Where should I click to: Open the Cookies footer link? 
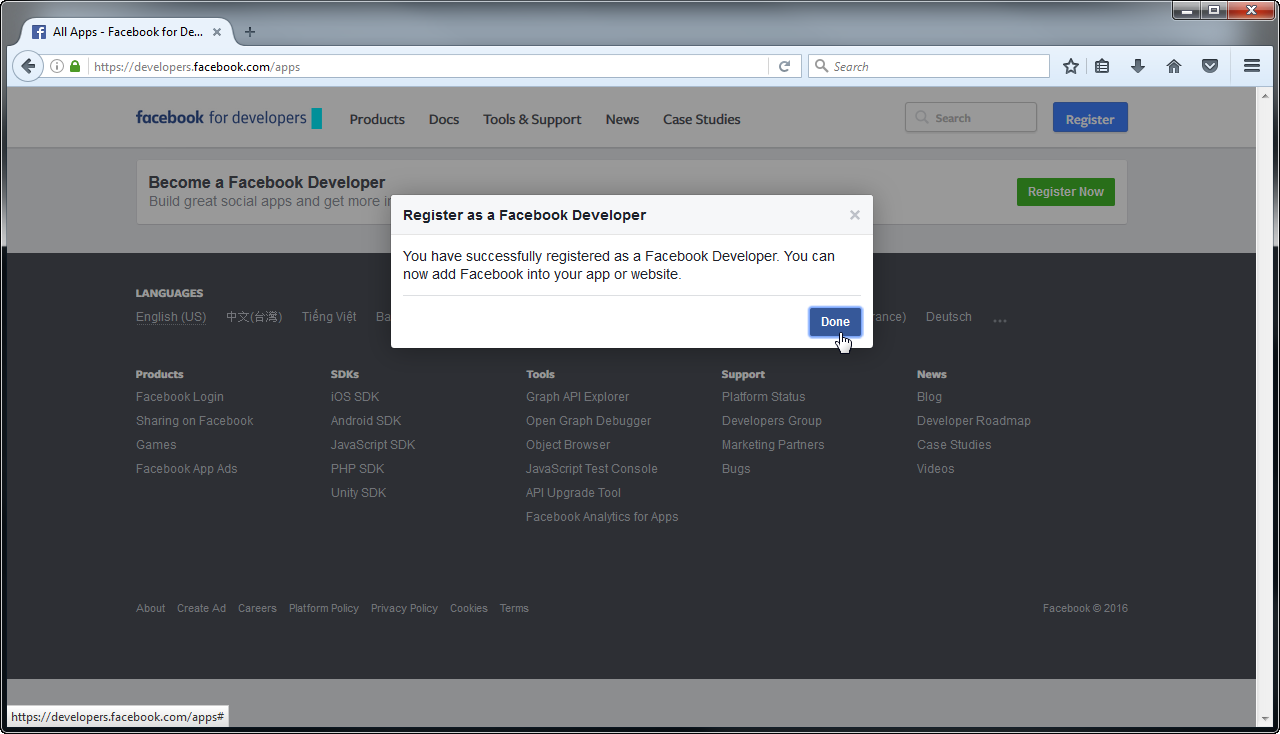[x=469, y=608]
